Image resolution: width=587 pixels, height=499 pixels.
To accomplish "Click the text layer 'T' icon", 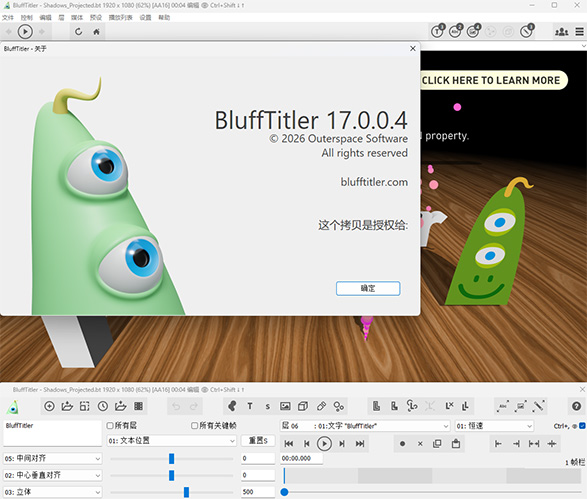I will click(250, 406).
